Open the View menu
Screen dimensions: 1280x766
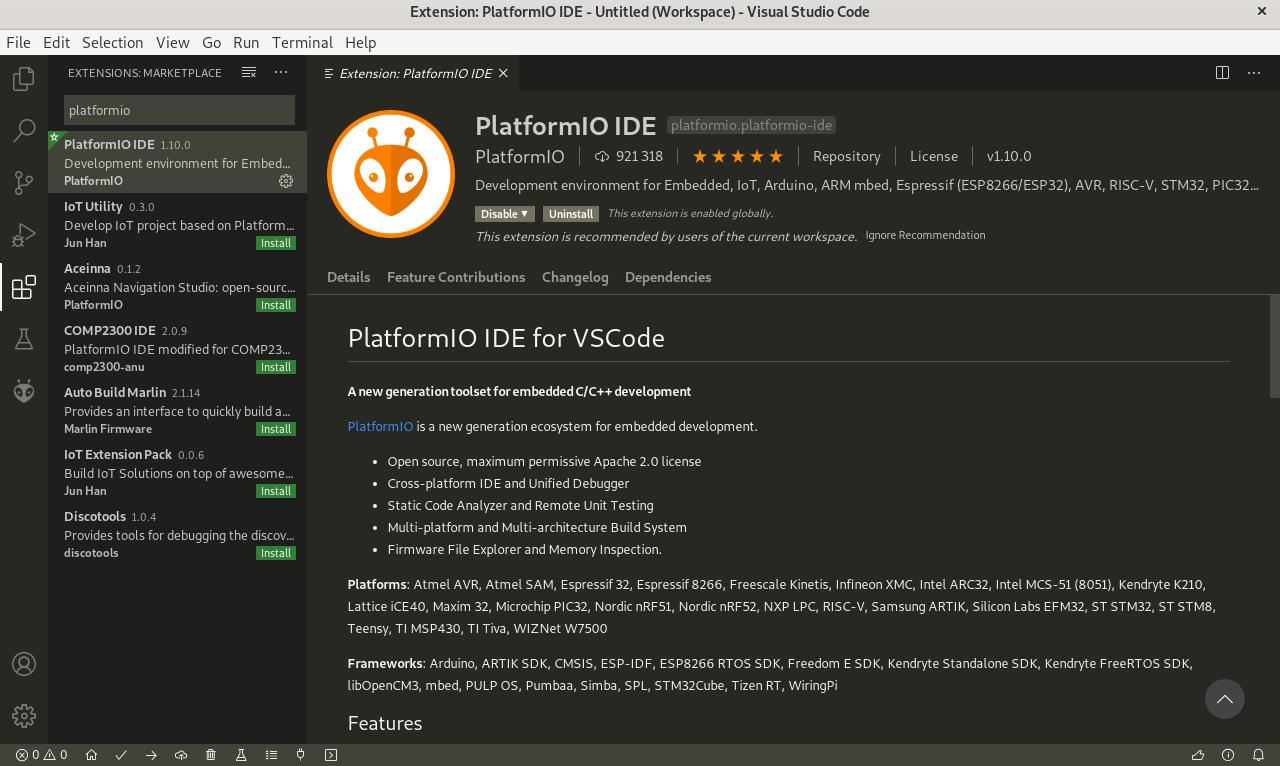(x=172, y=42)
